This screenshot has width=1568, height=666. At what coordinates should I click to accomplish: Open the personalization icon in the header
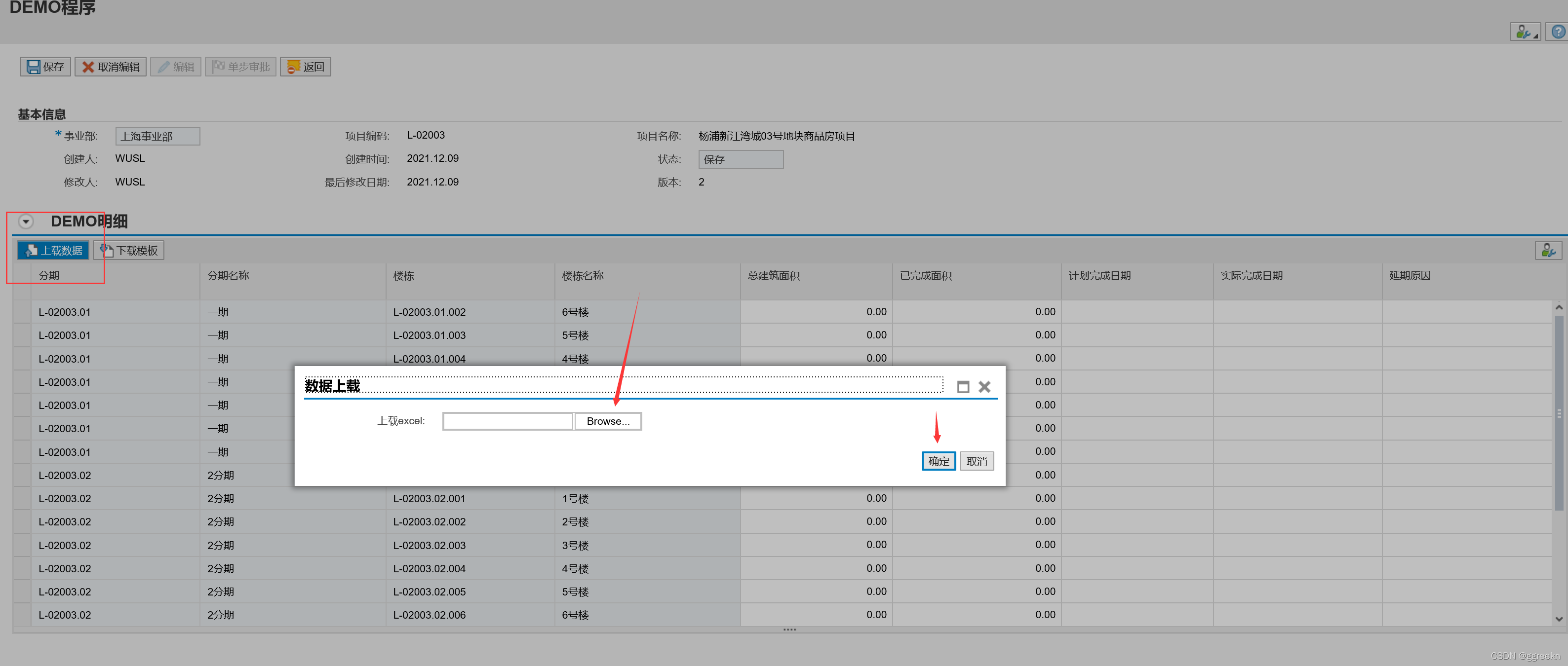(x=1524, y=32)
